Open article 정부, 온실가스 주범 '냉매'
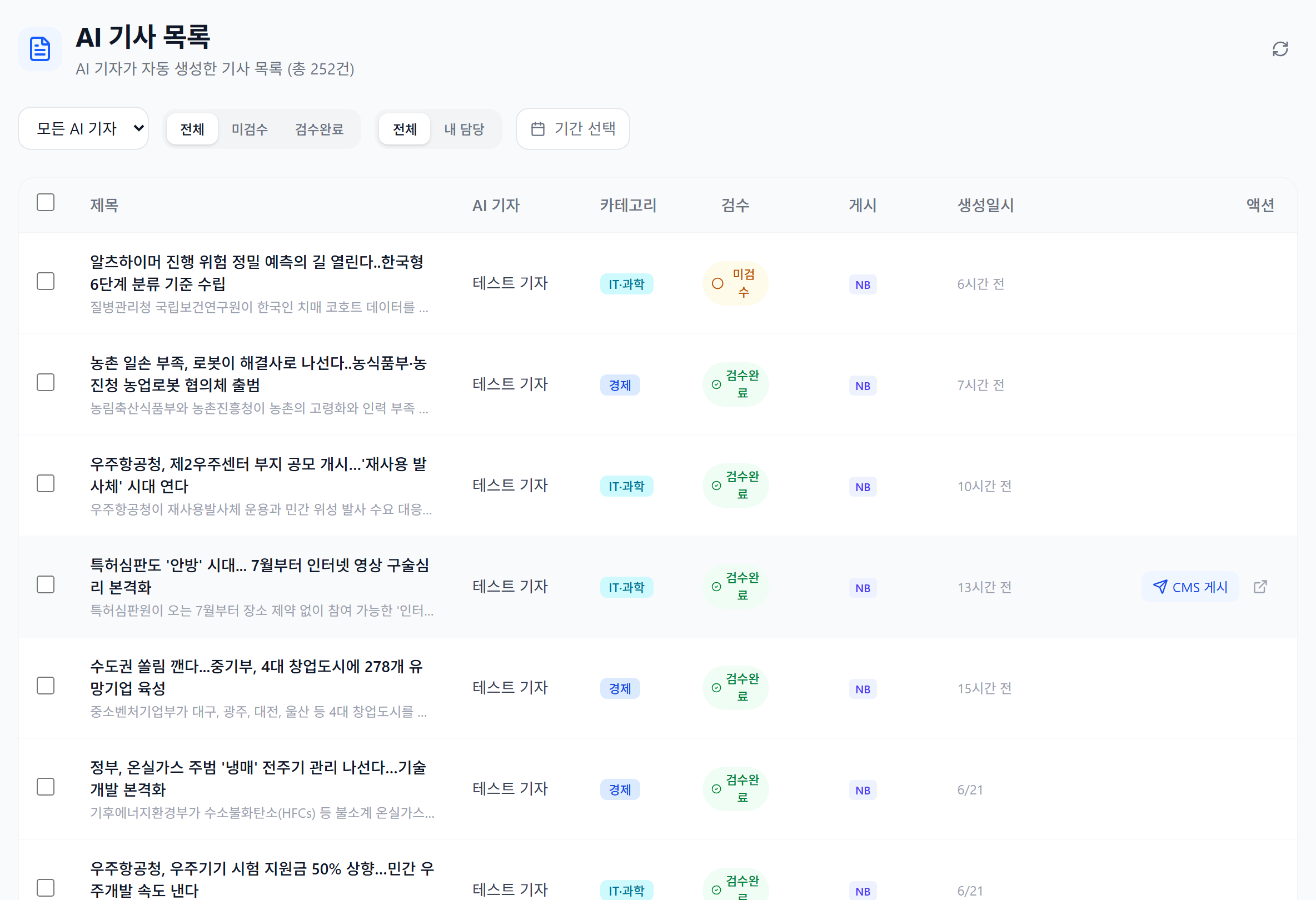This screenshot has height=900, width=1316. (258, 778)
